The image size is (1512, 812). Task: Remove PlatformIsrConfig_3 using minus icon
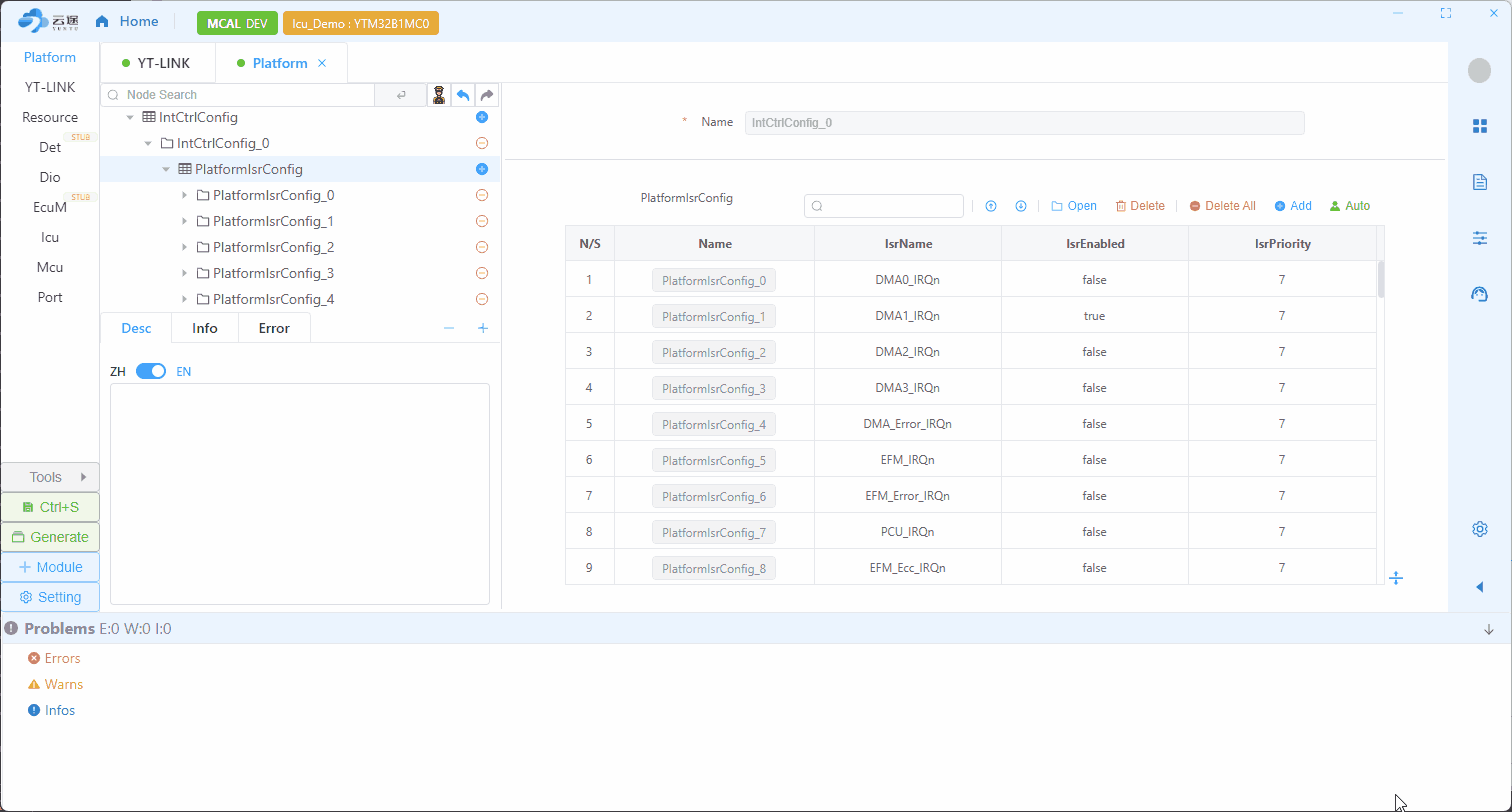(x=481, y=273)
